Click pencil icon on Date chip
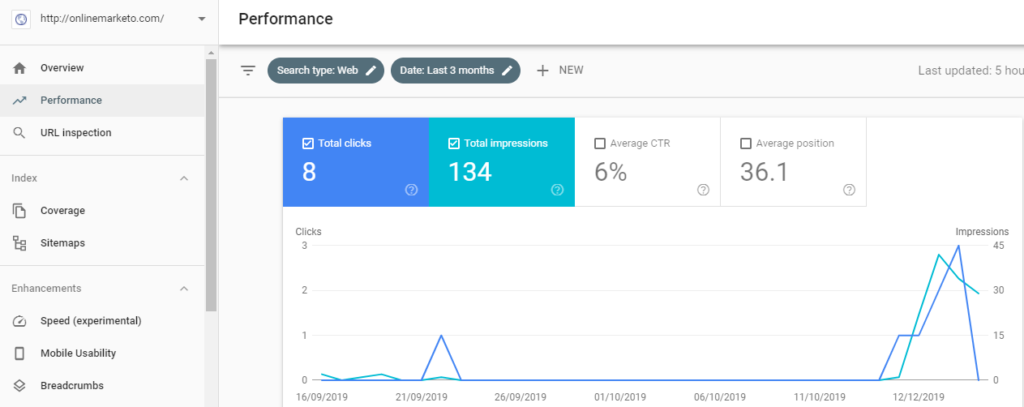Screen dimensions: 1024x407 (x=507, y=70)
